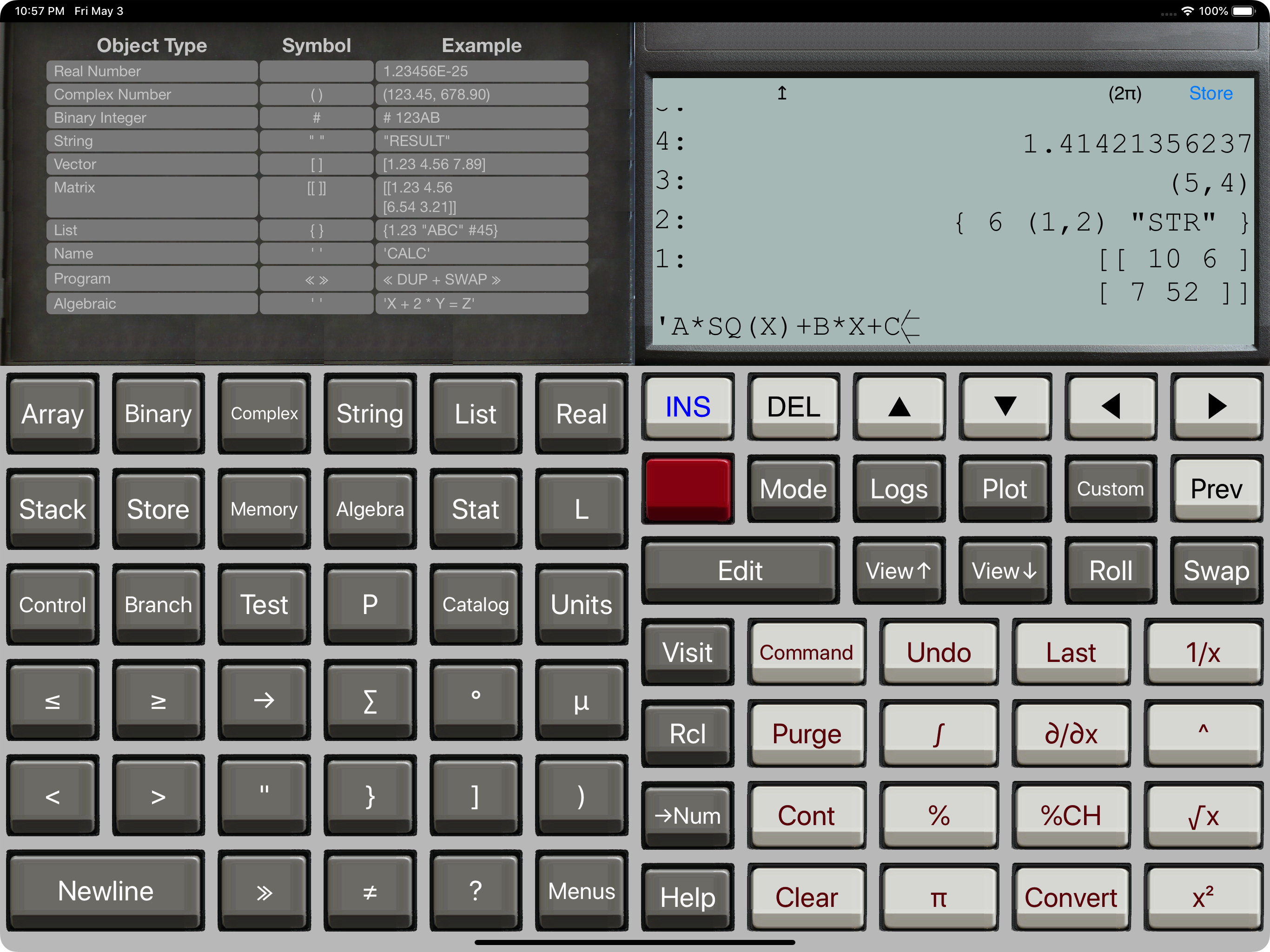
Task: Tap the π constant key
Action: pos(939,898)
